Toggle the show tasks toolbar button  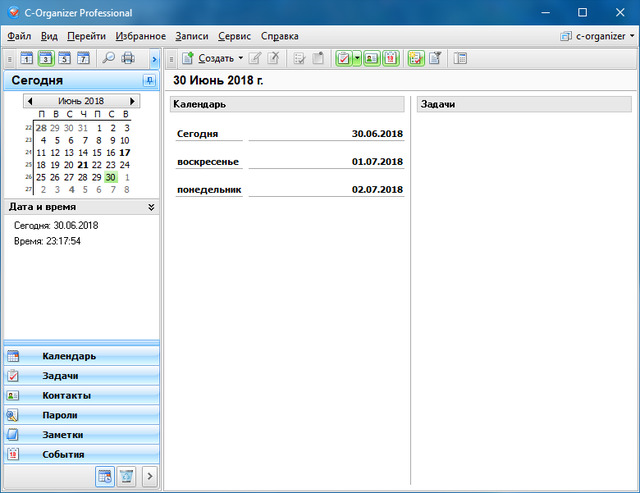(x=344, y=58)
